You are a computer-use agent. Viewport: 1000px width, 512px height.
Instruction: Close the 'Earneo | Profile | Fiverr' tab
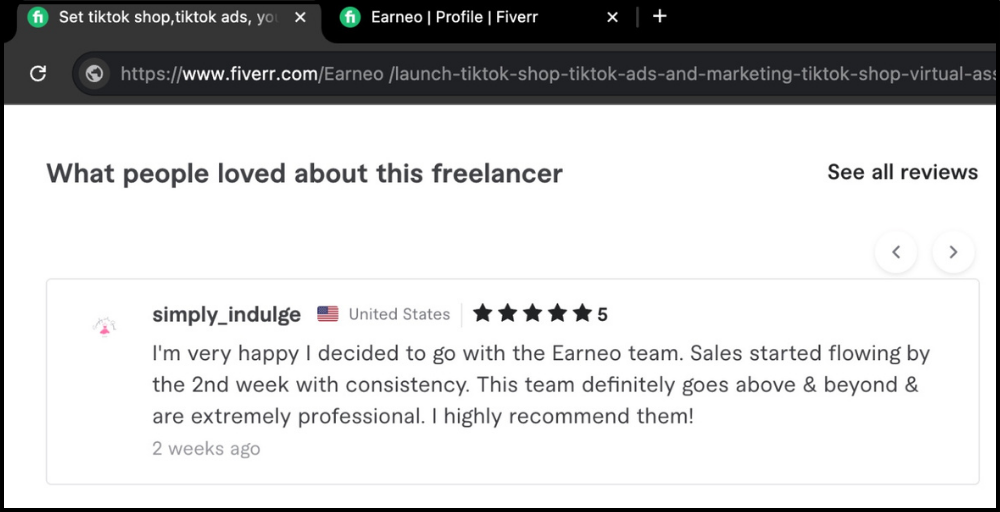tap(613, 18)
